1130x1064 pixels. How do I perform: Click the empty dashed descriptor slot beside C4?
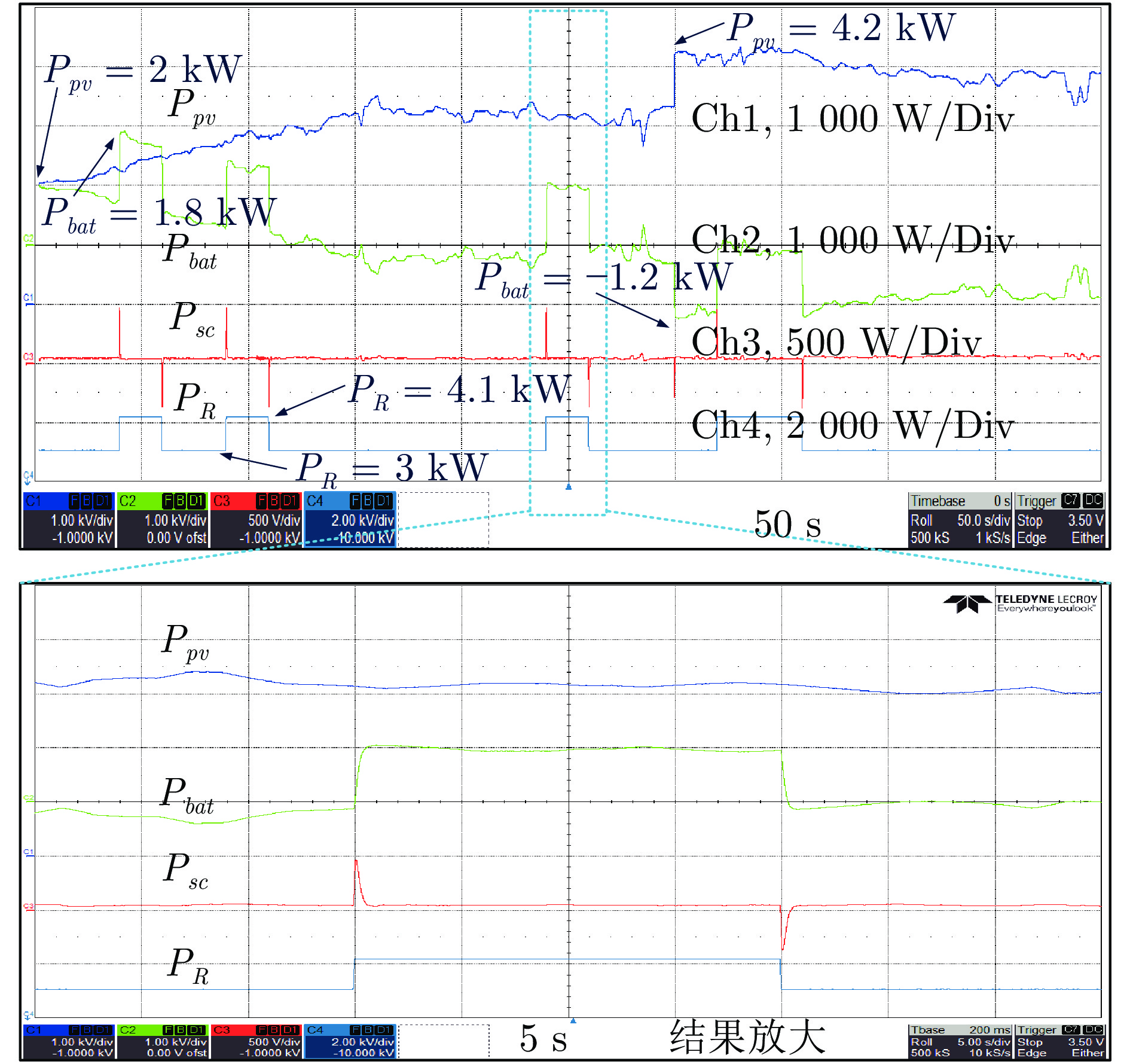point(444,519)
